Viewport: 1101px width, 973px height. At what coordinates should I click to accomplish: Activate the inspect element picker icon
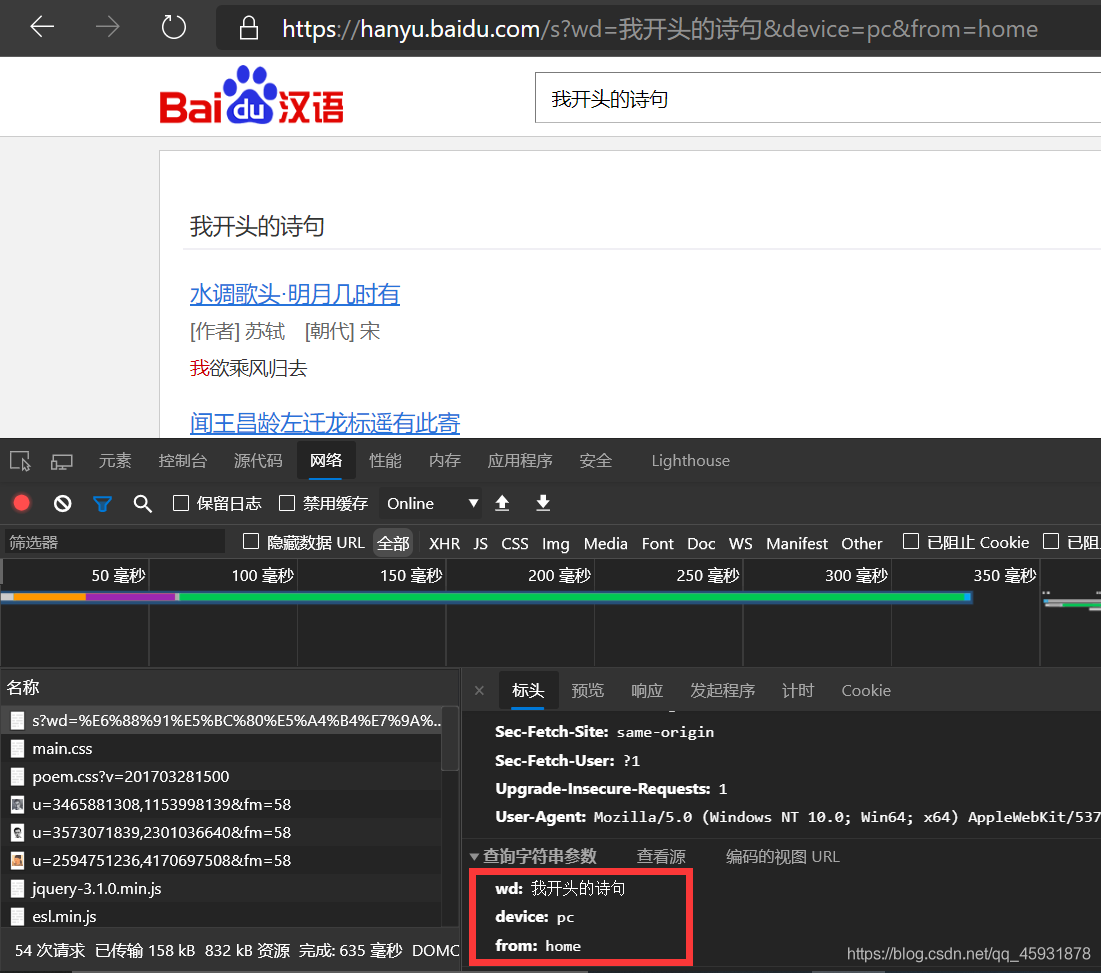coord(20,461)
